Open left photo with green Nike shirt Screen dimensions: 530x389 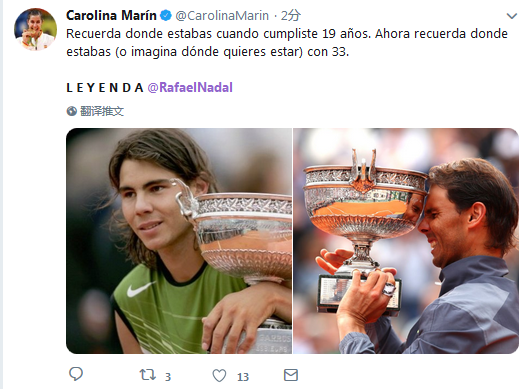tap(179, 241)
